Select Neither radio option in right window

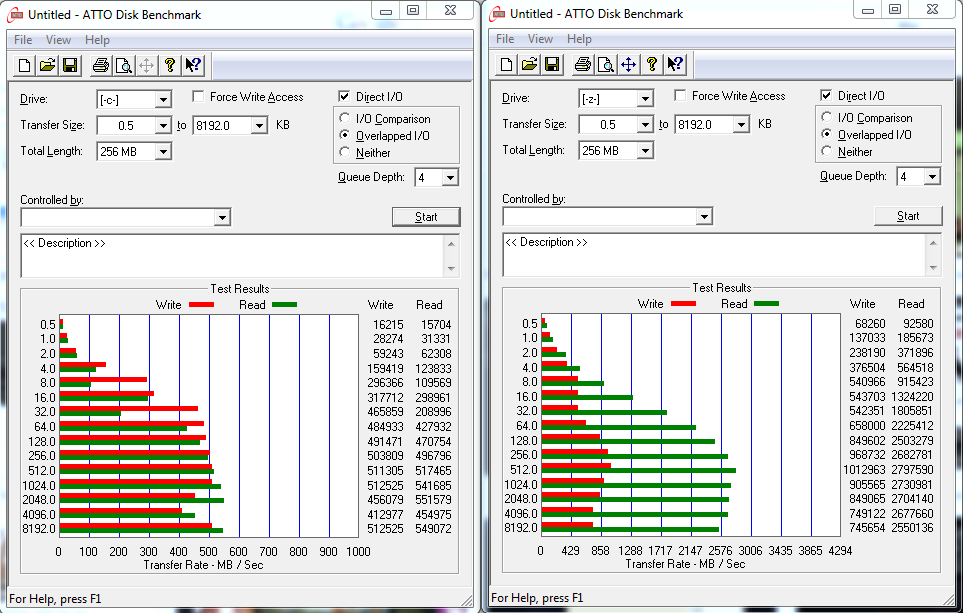pos(827,152)
